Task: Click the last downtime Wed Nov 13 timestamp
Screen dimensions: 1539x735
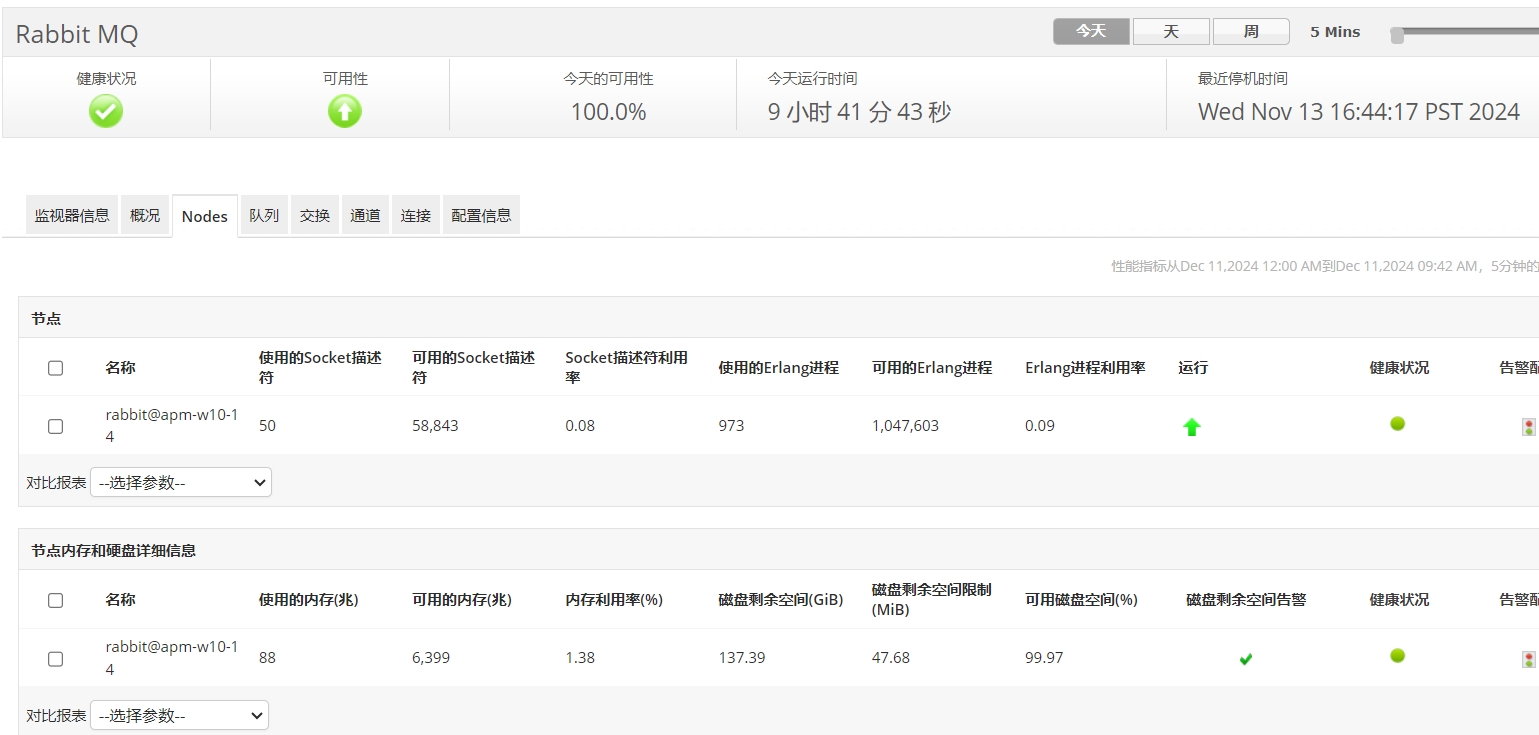Action: [1359, 112]
